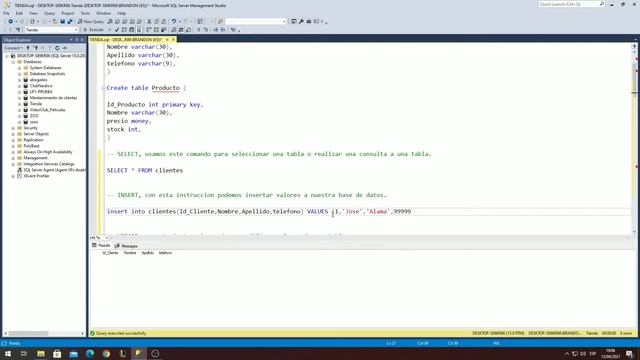Refresh the Object Explorer

tap(57, 48)
